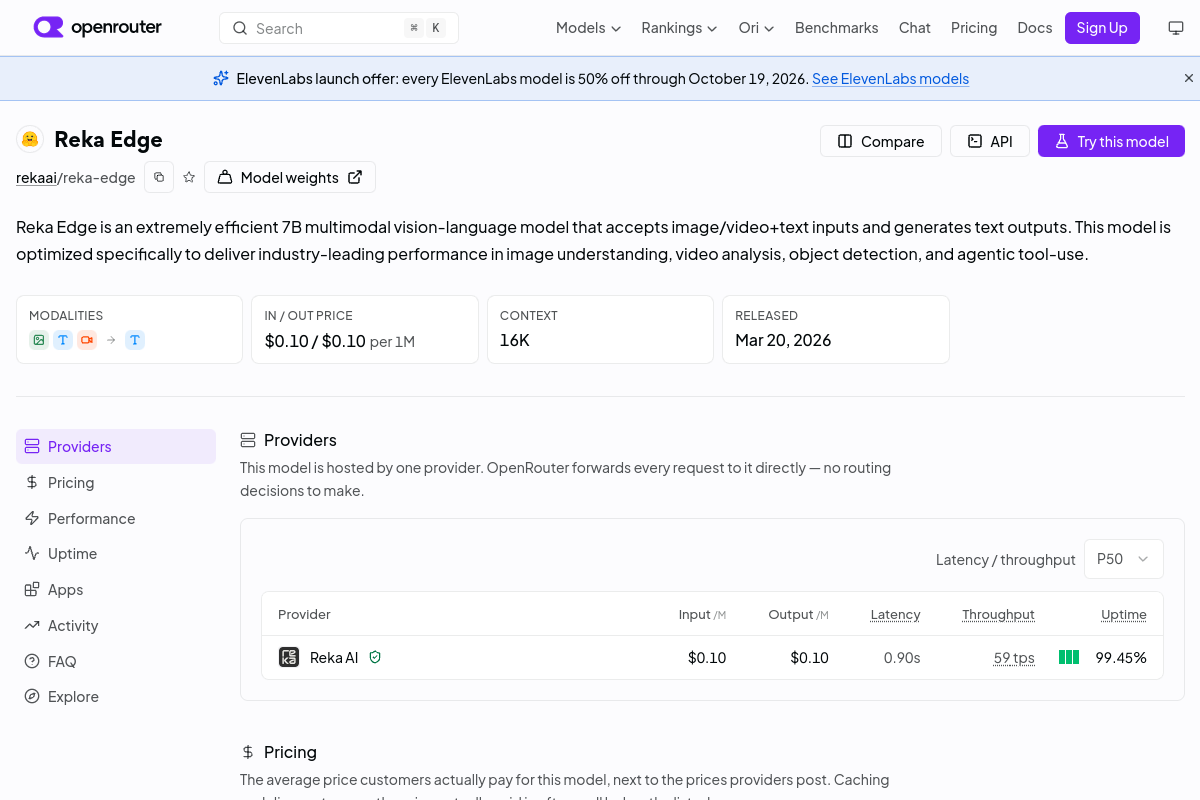The height and width of the screenshot is (800, 1200).
Task: Click the output text modality icon after the arrow
Action: (135, 340)
